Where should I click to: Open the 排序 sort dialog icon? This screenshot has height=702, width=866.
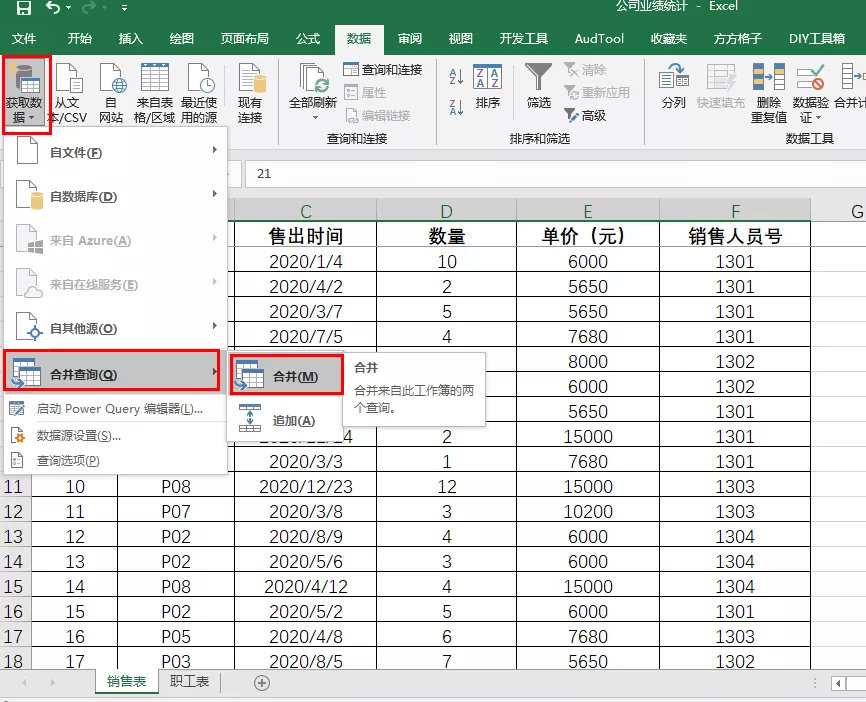click(487, 77)
